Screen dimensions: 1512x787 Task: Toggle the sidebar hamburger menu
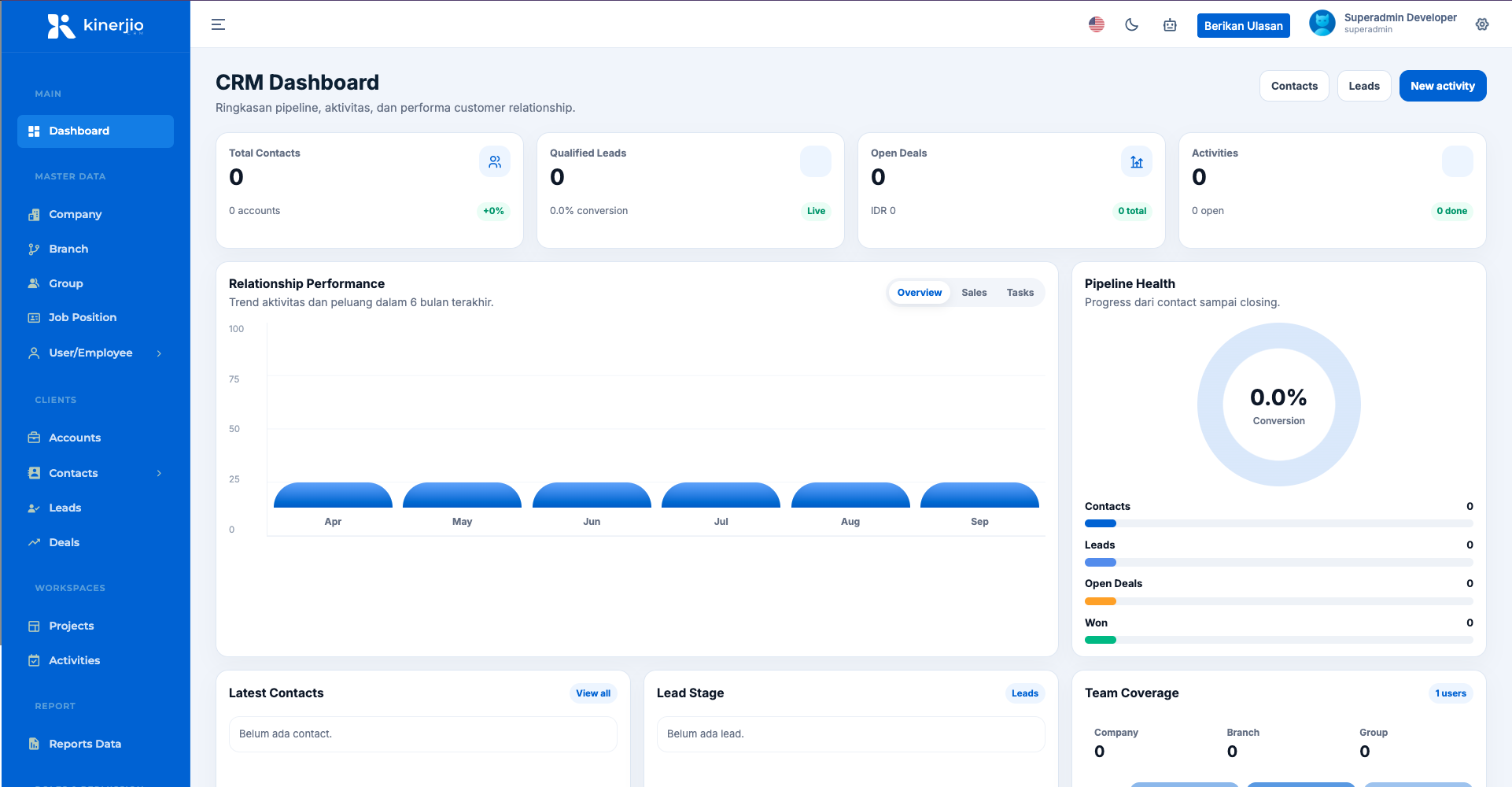point(219,24)
